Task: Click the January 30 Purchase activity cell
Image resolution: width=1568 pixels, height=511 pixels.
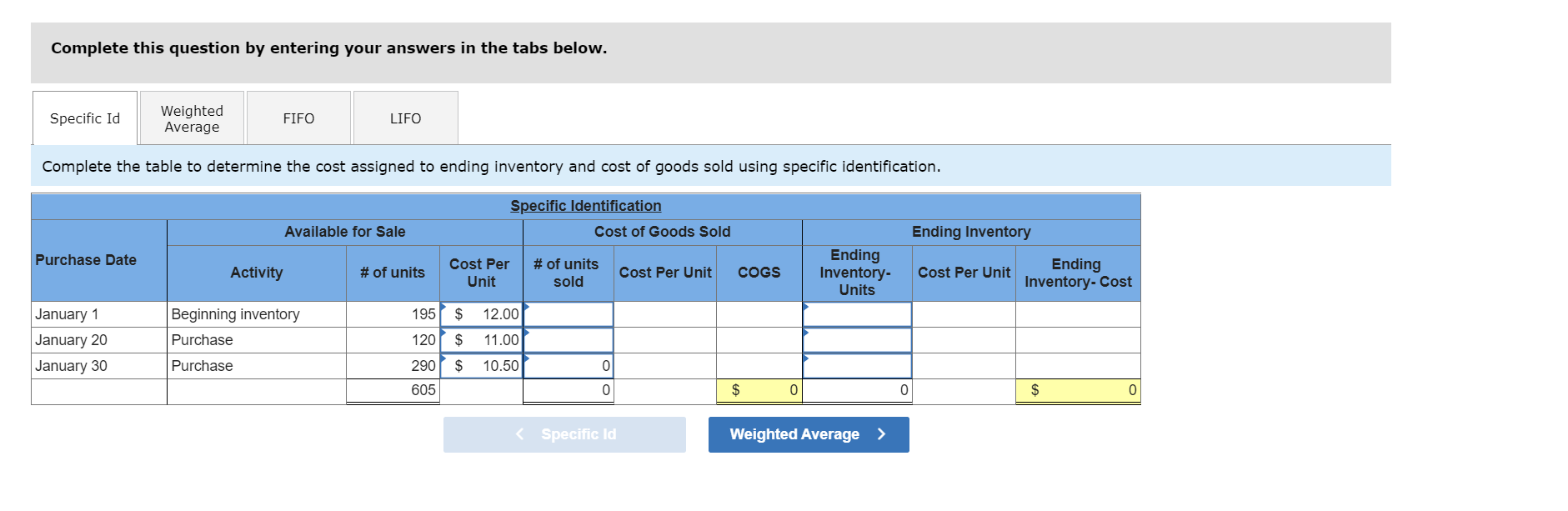Action: [x=257, y=366]
